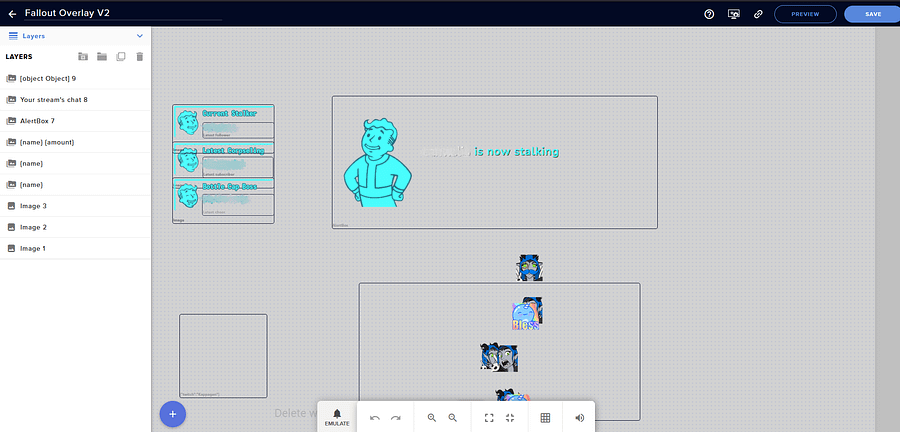Click the topmost blue character emote
This screenshot has height=432, width=900.
point(529,268)
